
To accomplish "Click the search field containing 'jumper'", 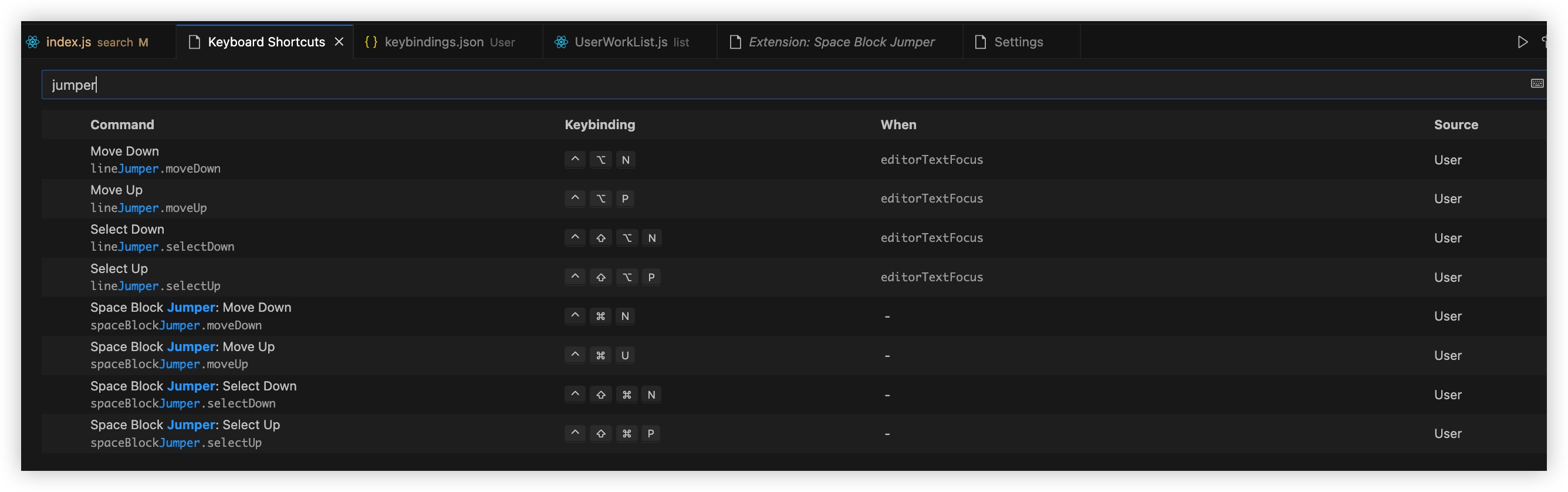I will click(x=731, y=85).
